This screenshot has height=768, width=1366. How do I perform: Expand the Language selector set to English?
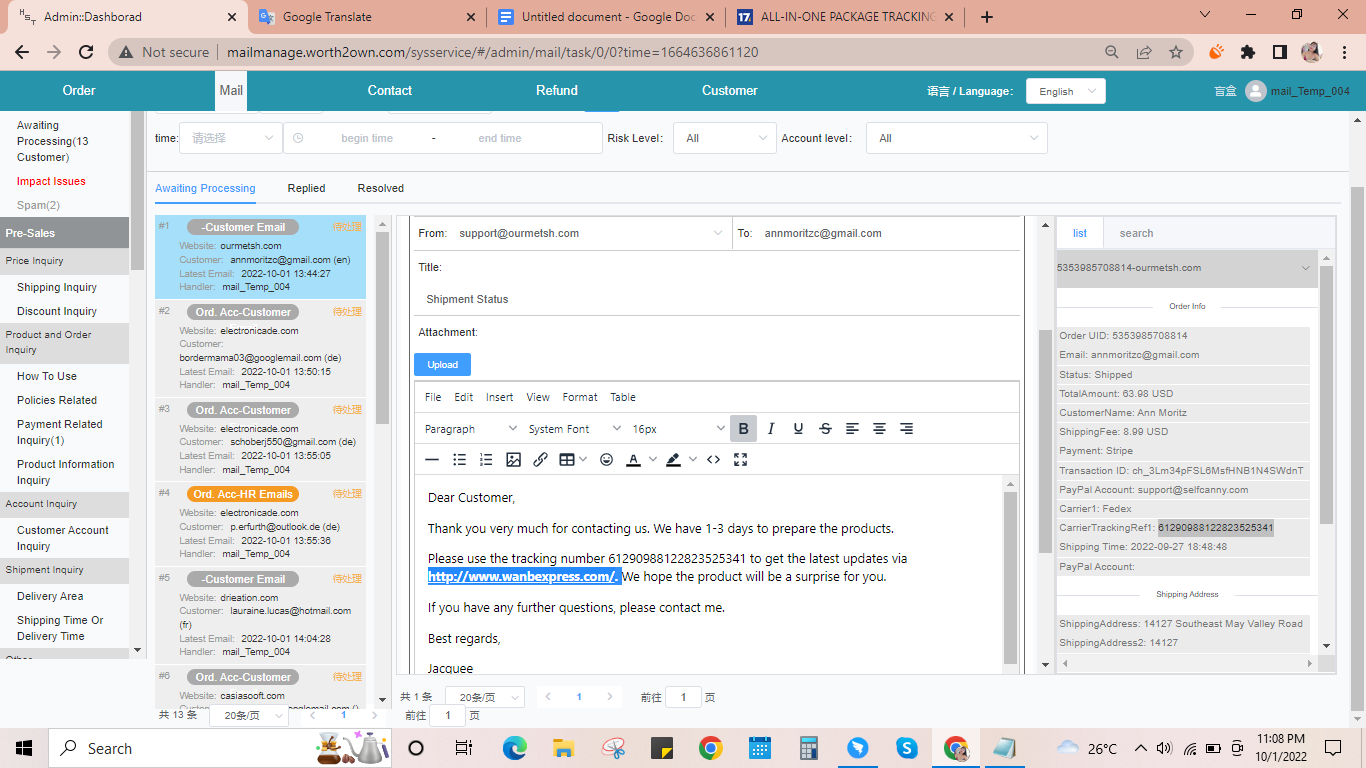(x=1065, y=91)
